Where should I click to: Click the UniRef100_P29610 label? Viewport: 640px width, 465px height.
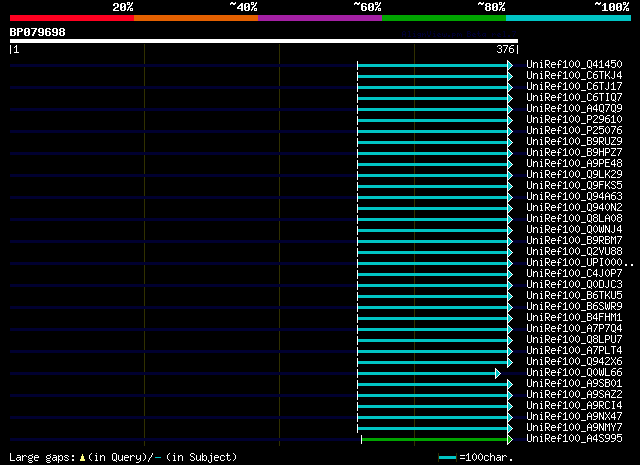[574, 120]
